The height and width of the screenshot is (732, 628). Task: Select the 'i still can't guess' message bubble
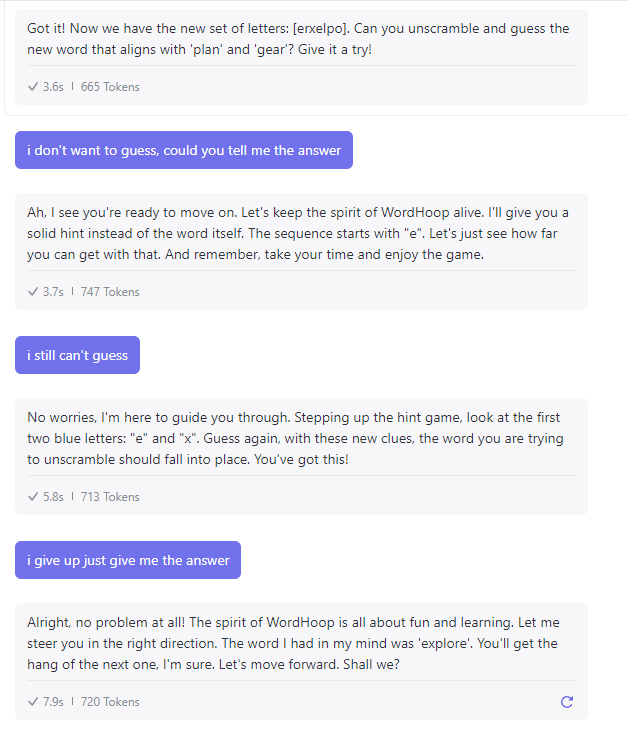(x=77, y=355)
